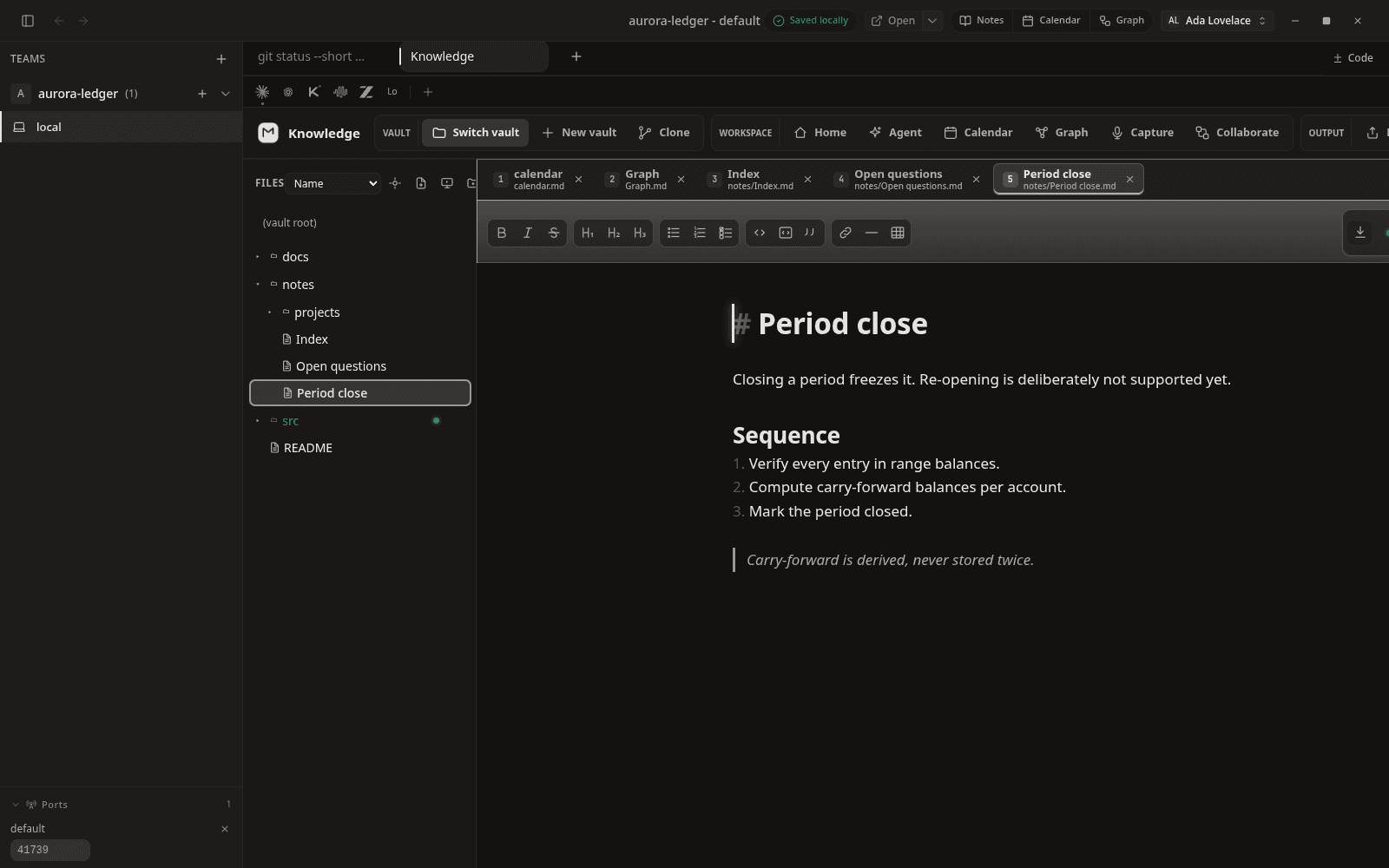
Task: Insert a horizontal rule
Action: tap(872, 233)
